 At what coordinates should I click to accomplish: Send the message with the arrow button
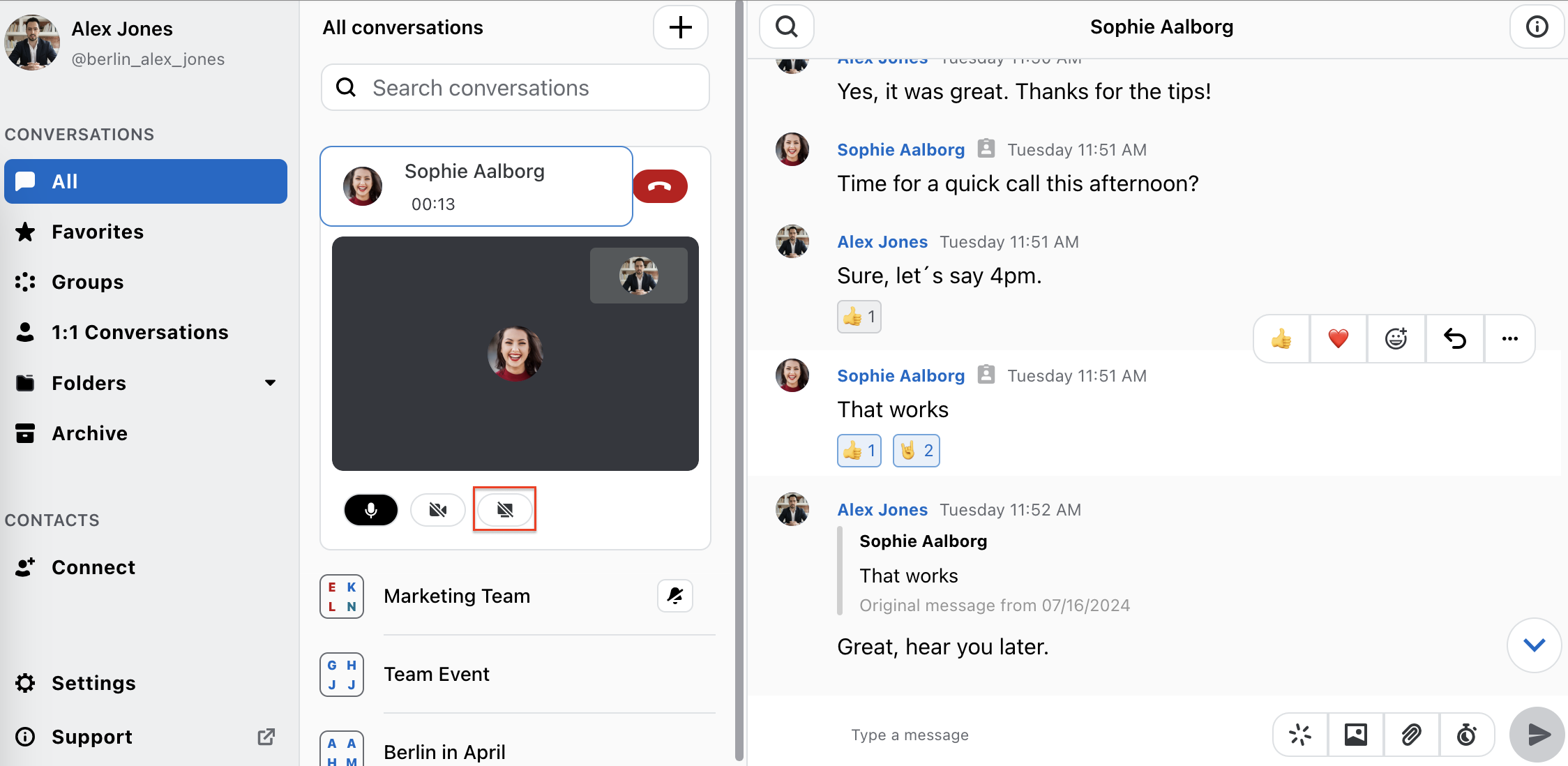click(1537, 735)
